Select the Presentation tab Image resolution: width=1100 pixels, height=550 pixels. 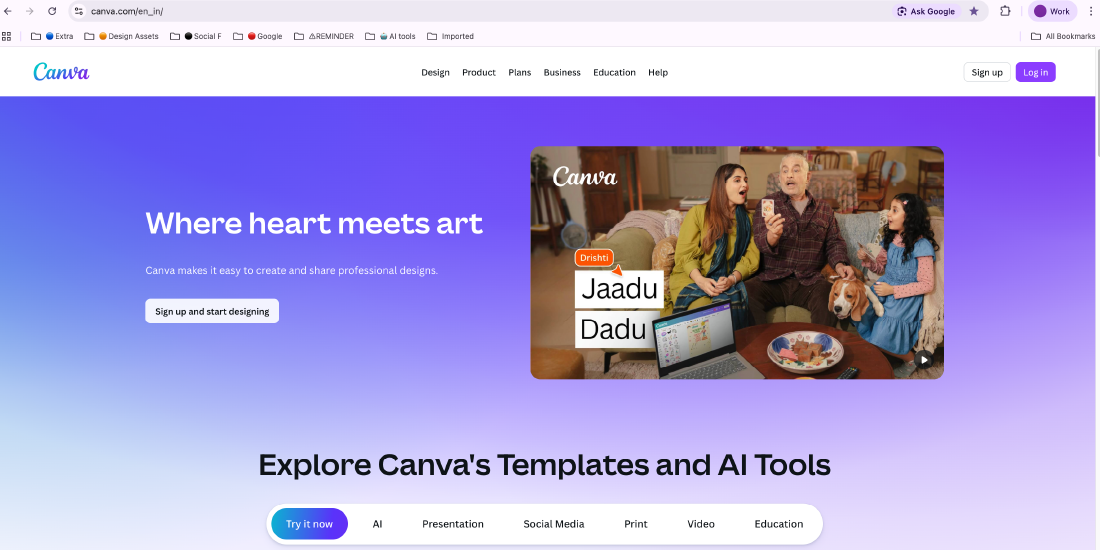(x=452, y=524)
